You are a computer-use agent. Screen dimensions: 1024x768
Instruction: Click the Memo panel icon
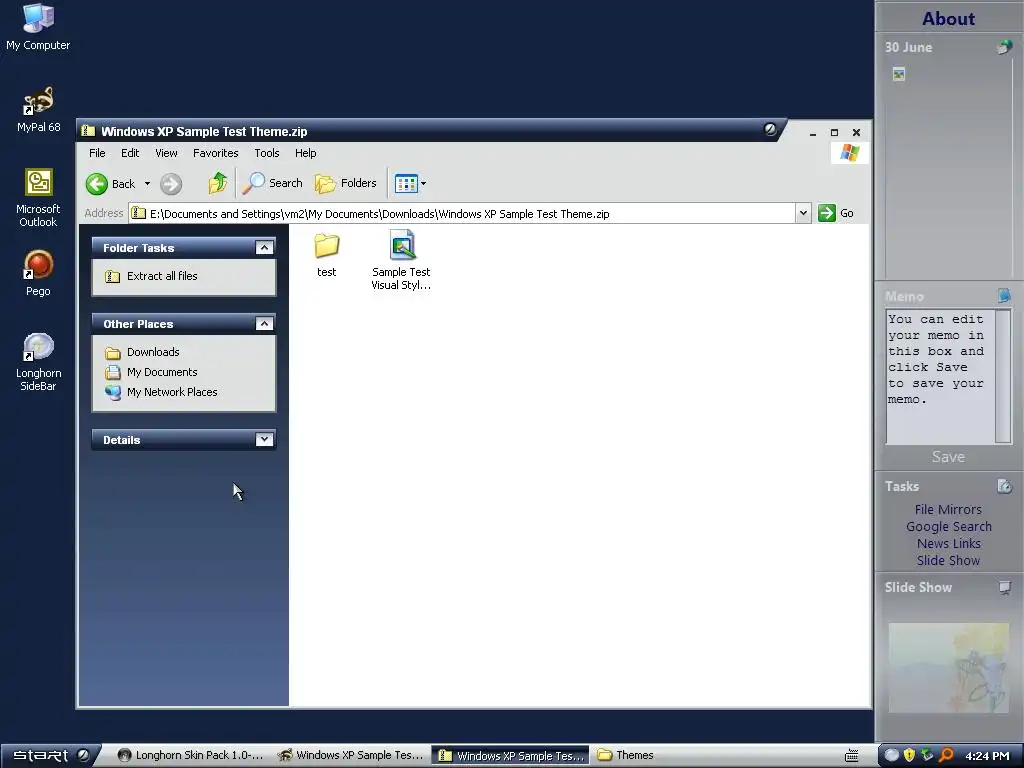click(1004, 296)
